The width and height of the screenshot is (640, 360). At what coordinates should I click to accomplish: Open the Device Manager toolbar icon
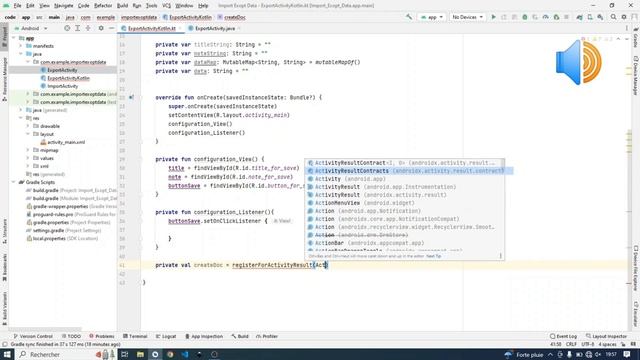click(x=590, y=17)
